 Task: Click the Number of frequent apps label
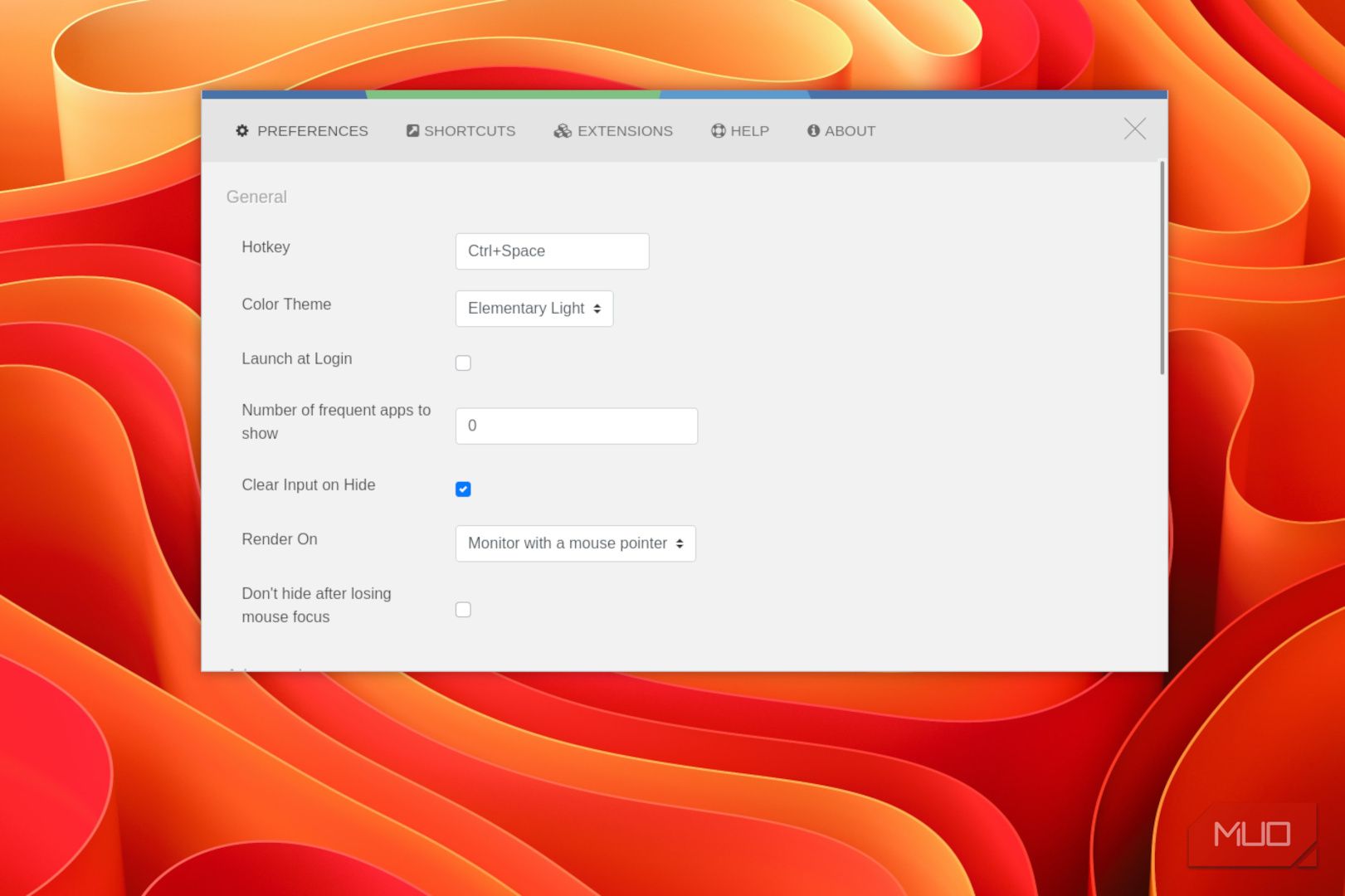(336, 422)
